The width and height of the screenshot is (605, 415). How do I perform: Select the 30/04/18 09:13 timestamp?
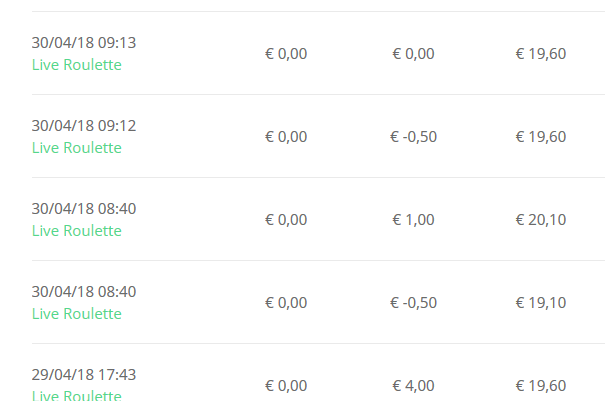(x=84, y=43)
